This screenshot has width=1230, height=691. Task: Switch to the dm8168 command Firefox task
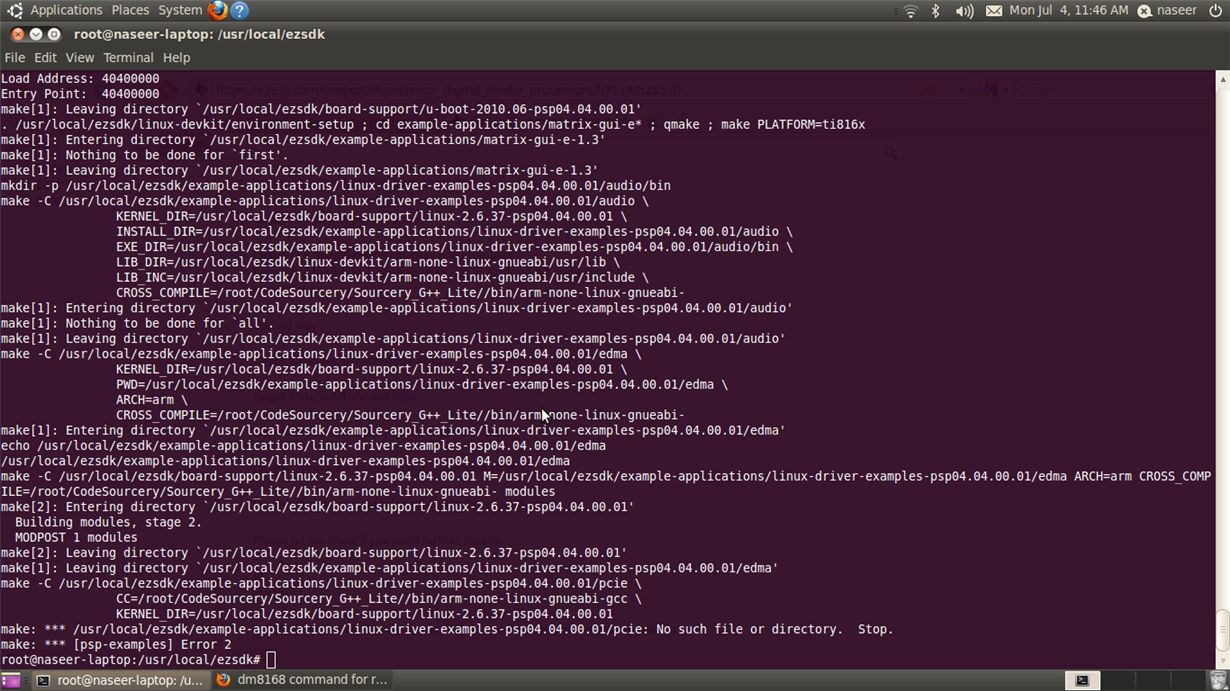(x=300, y=680)
